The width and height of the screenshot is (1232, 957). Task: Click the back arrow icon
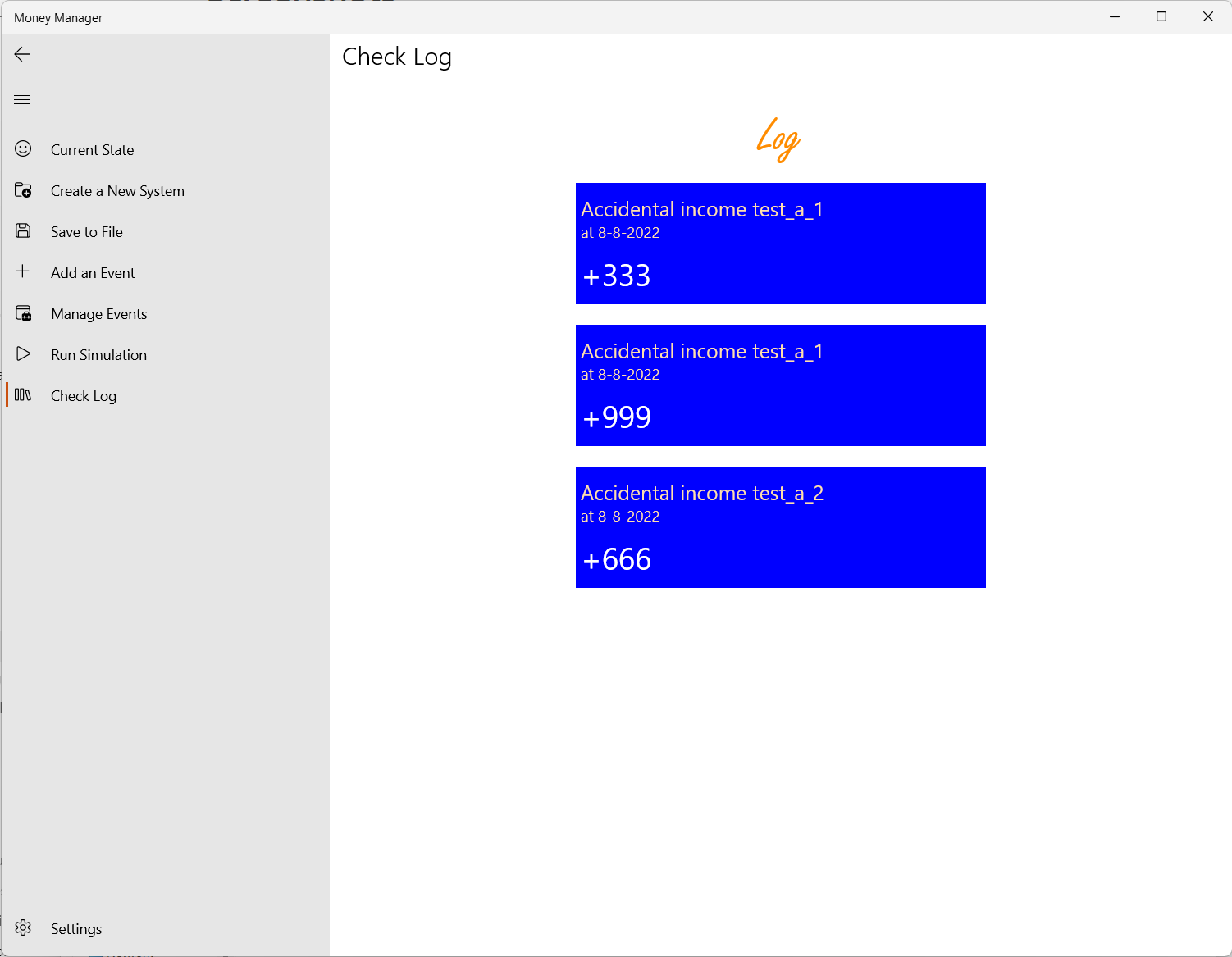click(x=23, y=54)
